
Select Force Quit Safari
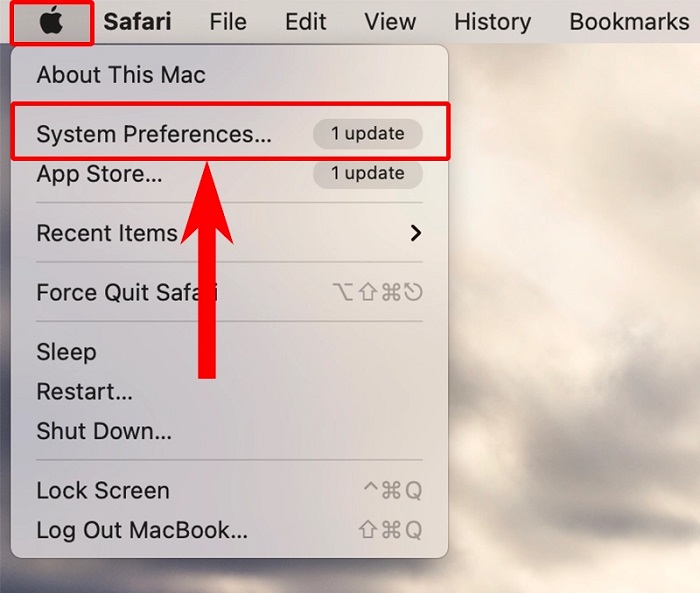pyautogui.click(x=127, y=293)
